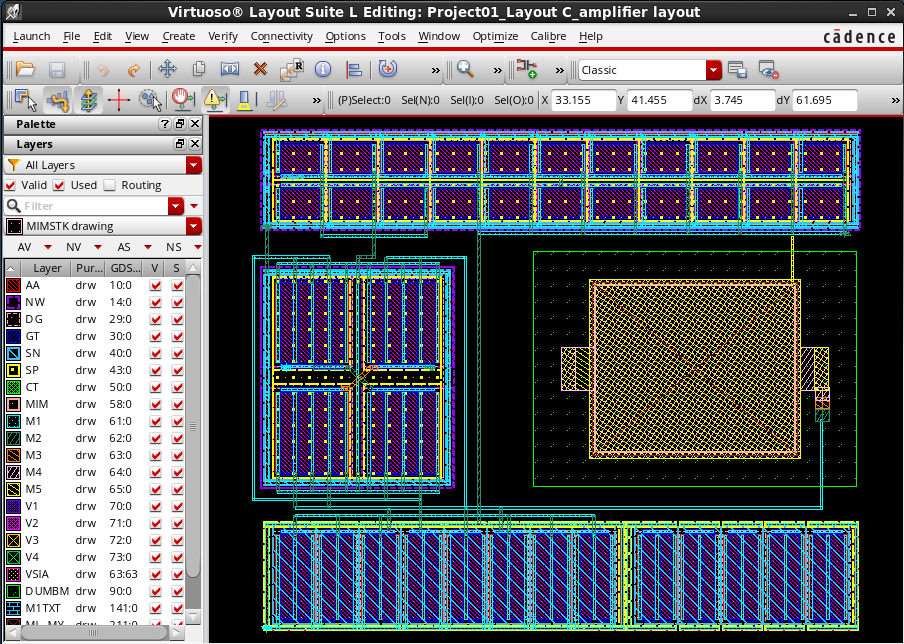Screen dimensions: 904x644
Task: Expand the NS dropdown arrow
Action: tap(198, 247)
